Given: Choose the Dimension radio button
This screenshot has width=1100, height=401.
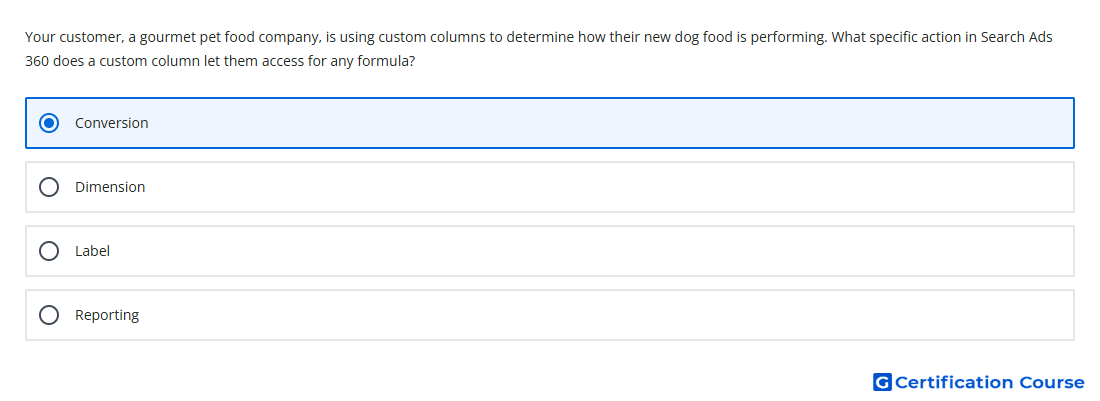Looking at the screenshot, I should coord(49,187).
